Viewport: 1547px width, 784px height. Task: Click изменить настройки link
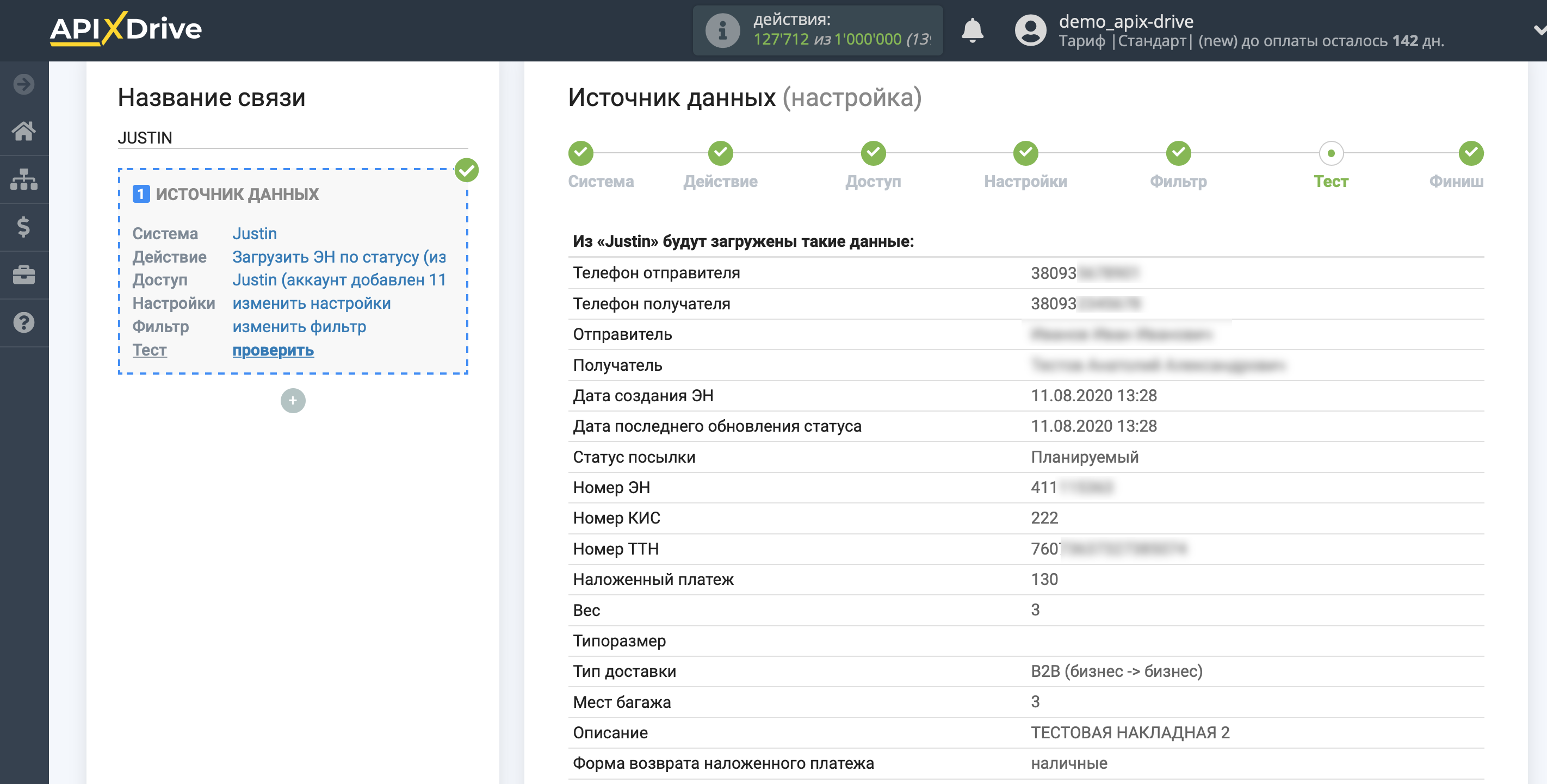pos(312,303)
